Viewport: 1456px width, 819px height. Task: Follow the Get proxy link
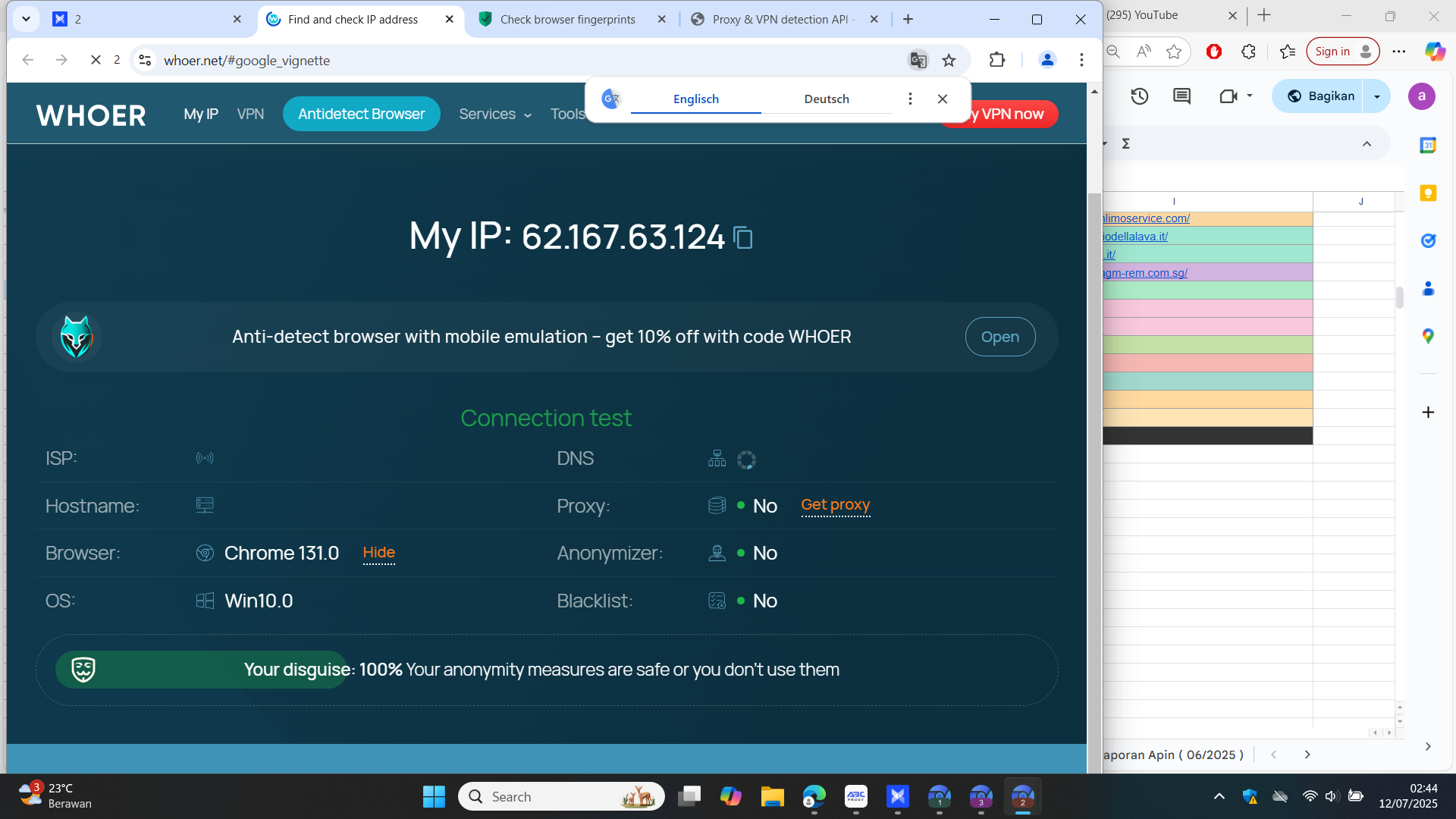tap(836, 505)
